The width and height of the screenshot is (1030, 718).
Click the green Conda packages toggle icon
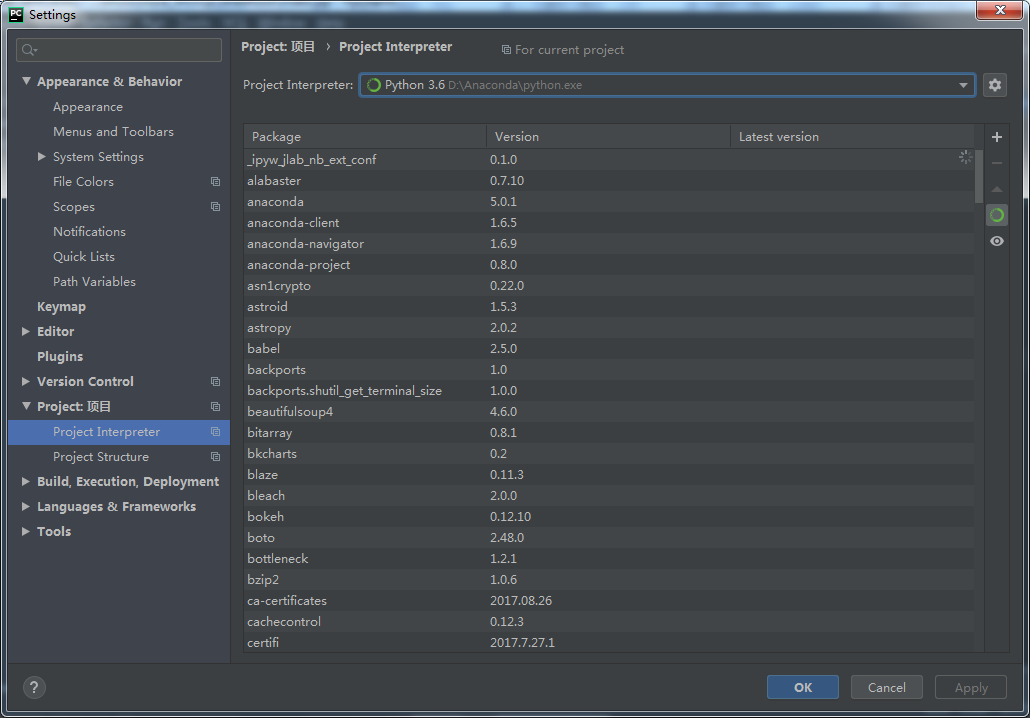[996, 215]
